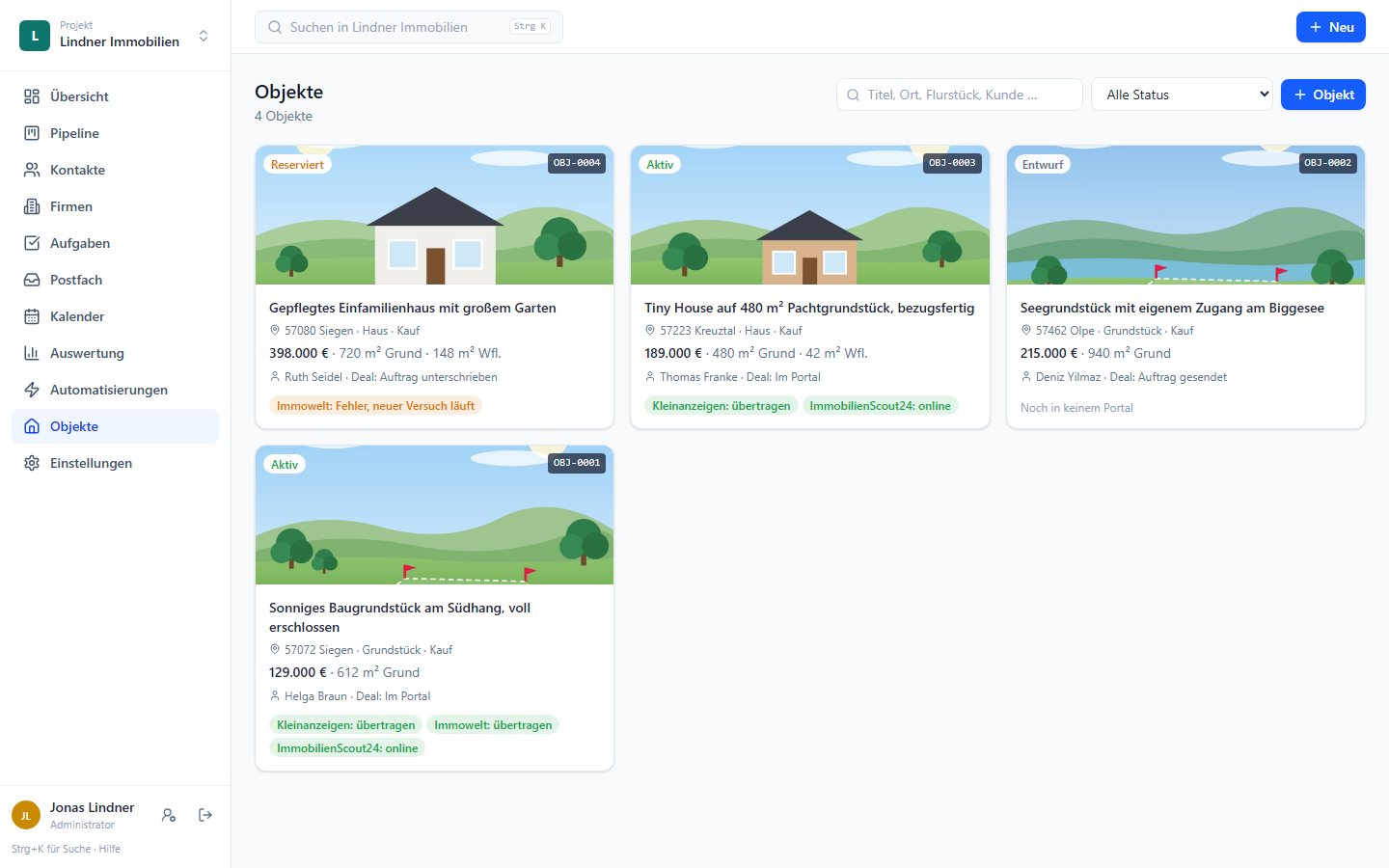Open the OBJ-0004 house thumbnail image
The image size is (1389, 868).
(x=434, y=215)
